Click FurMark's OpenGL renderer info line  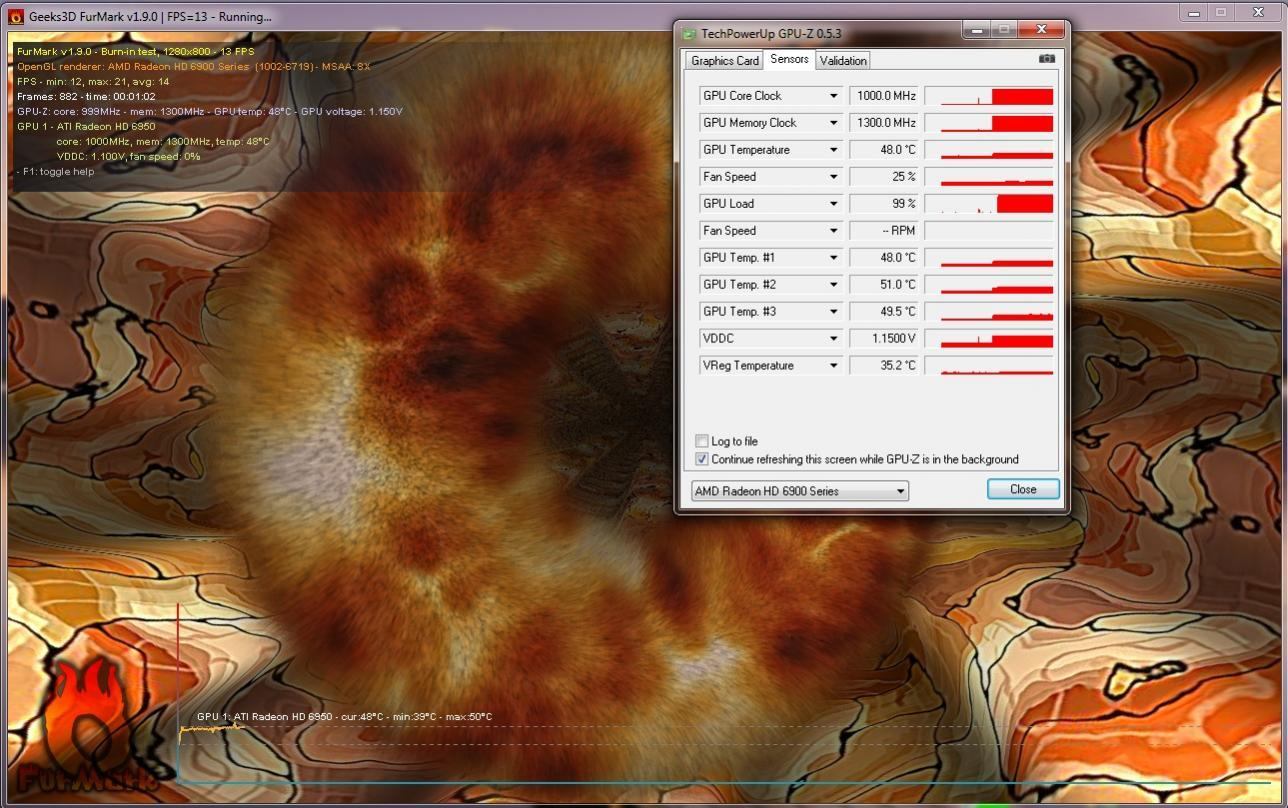pyautogui.click(x=194, y=67)
